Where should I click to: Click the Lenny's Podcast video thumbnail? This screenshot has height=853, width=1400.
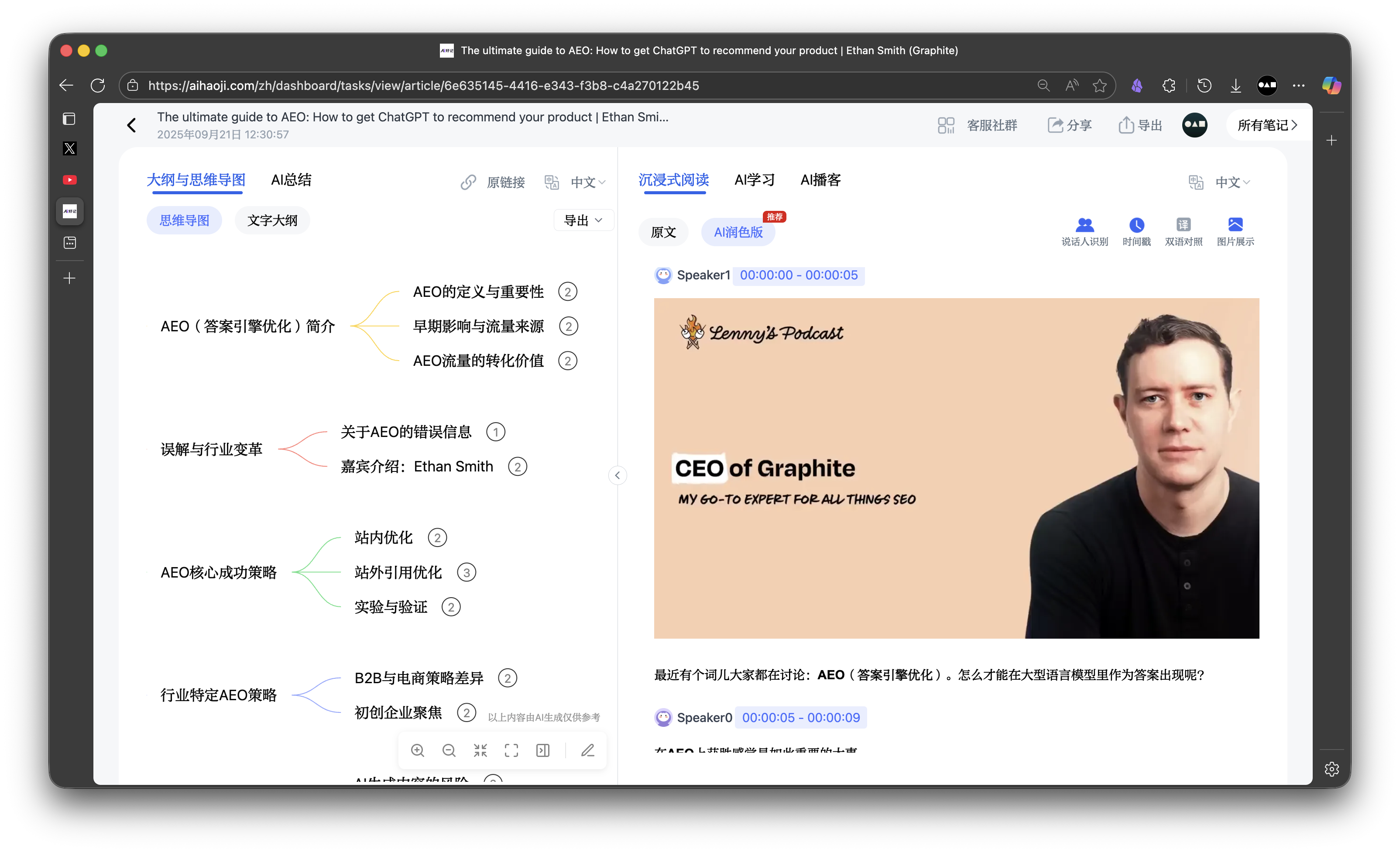click(956, 468)
